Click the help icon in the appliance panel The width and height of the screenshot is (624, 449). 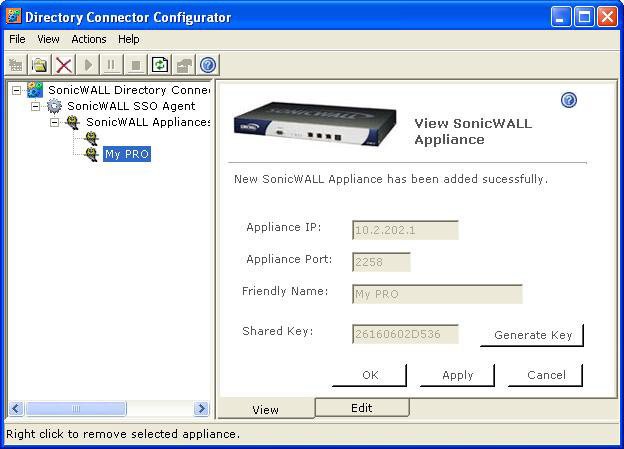[569, 100]
